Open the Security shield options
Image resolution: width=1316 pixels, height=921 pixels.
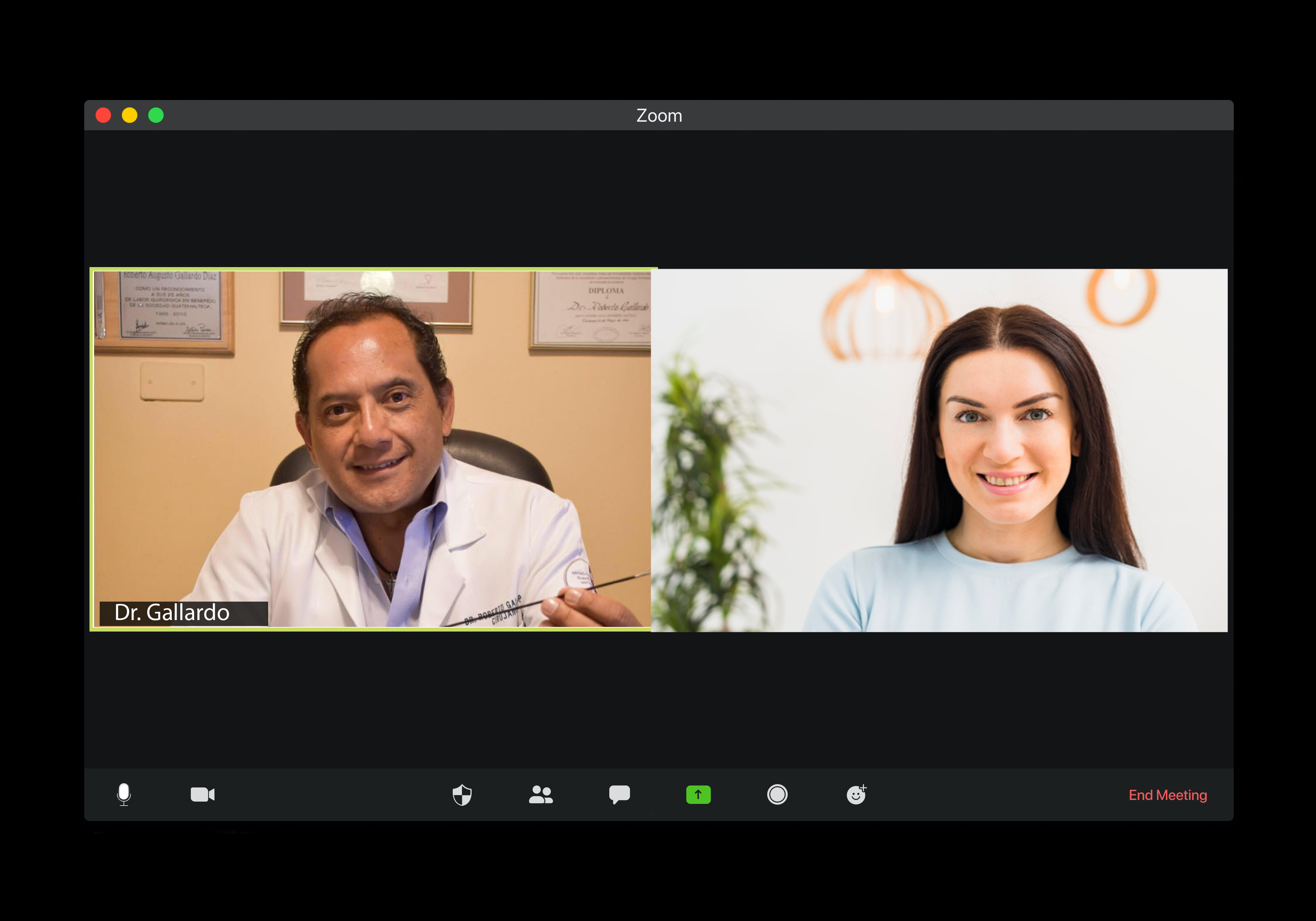[462, 794]
